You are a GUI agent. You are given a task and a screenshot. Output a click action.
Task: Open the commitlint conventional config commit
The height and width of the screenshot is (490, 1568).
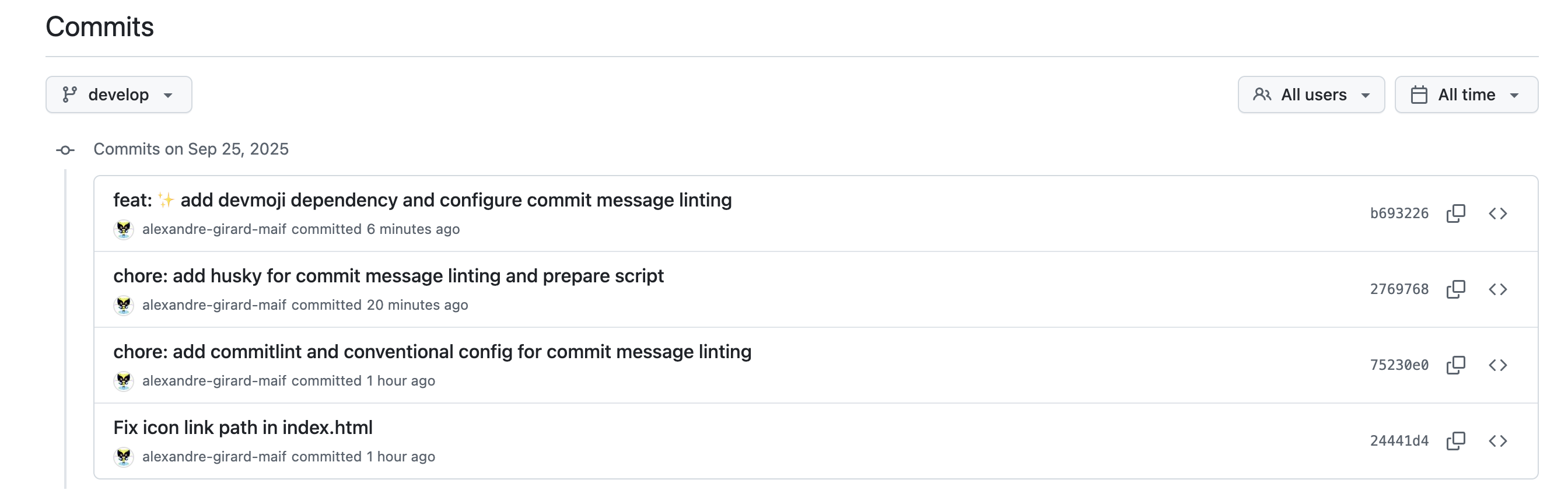click(x=432, y=352)
